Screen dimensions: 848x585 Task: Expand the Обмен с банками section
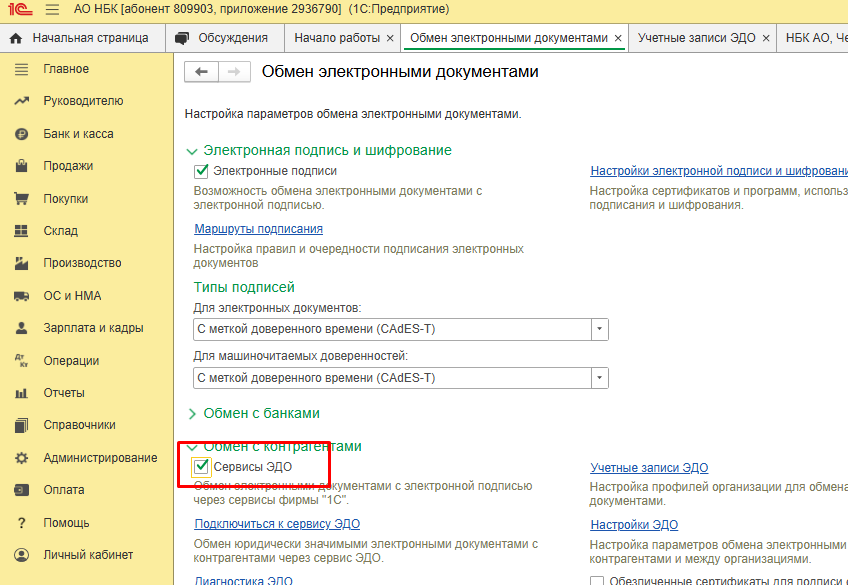[191, 414]
